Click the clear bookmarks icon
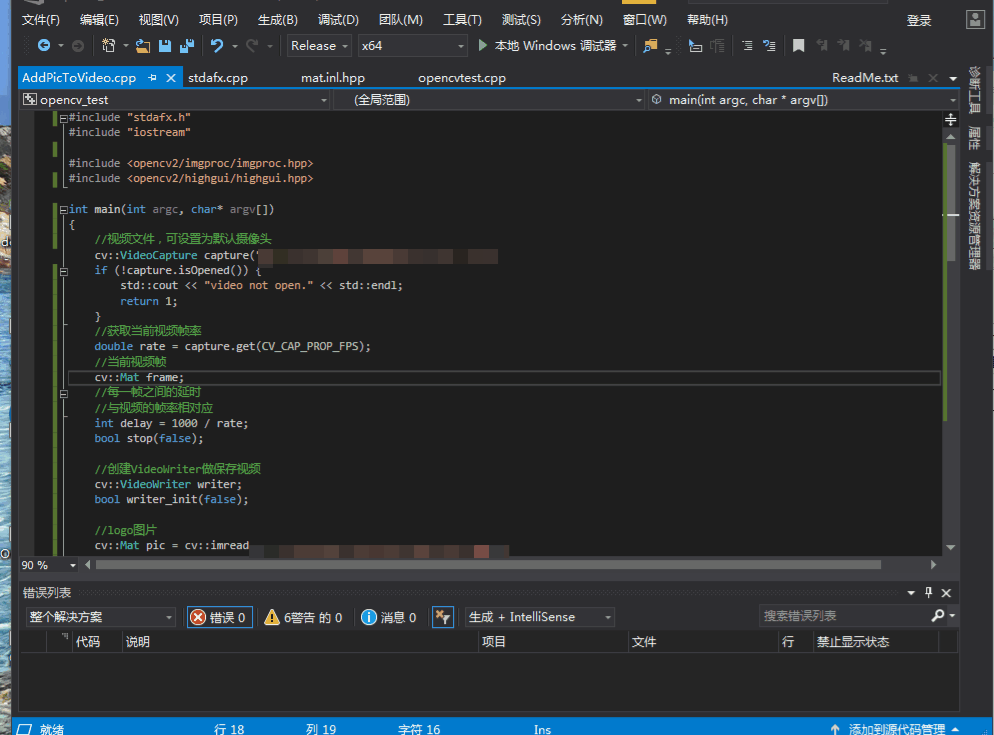This screenshot has height=735, width=994. pos(865,45)
